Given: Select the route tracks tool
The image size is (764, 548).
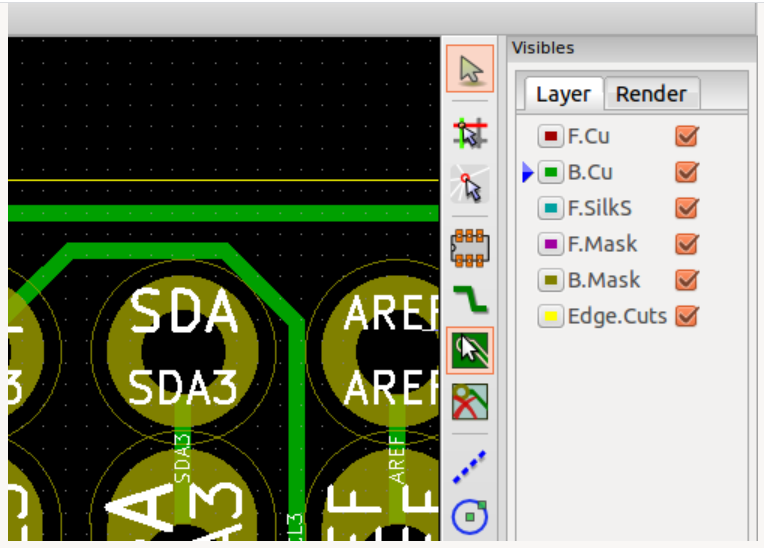Looking at the screenshot, I should (470, 299).
